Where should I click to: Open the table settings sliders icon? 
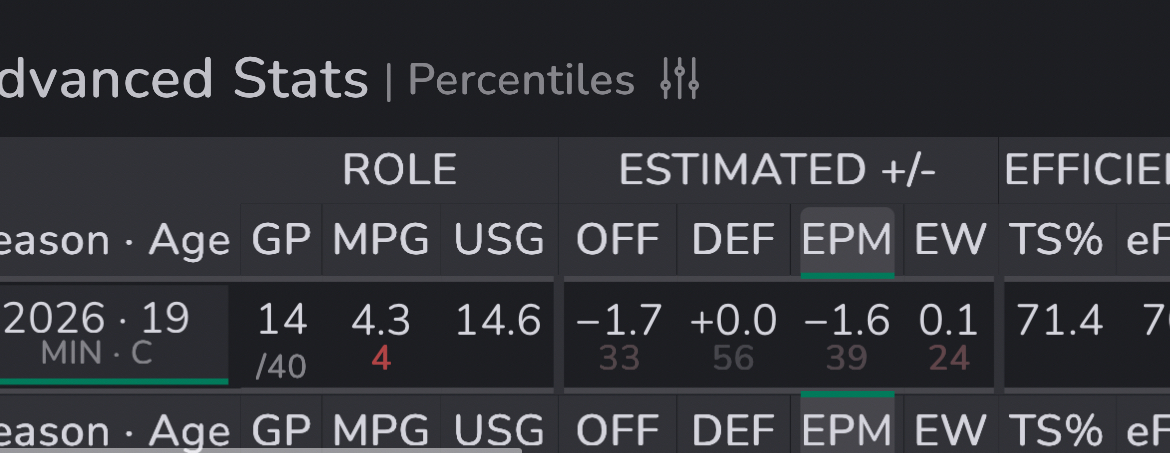(679, 79)
